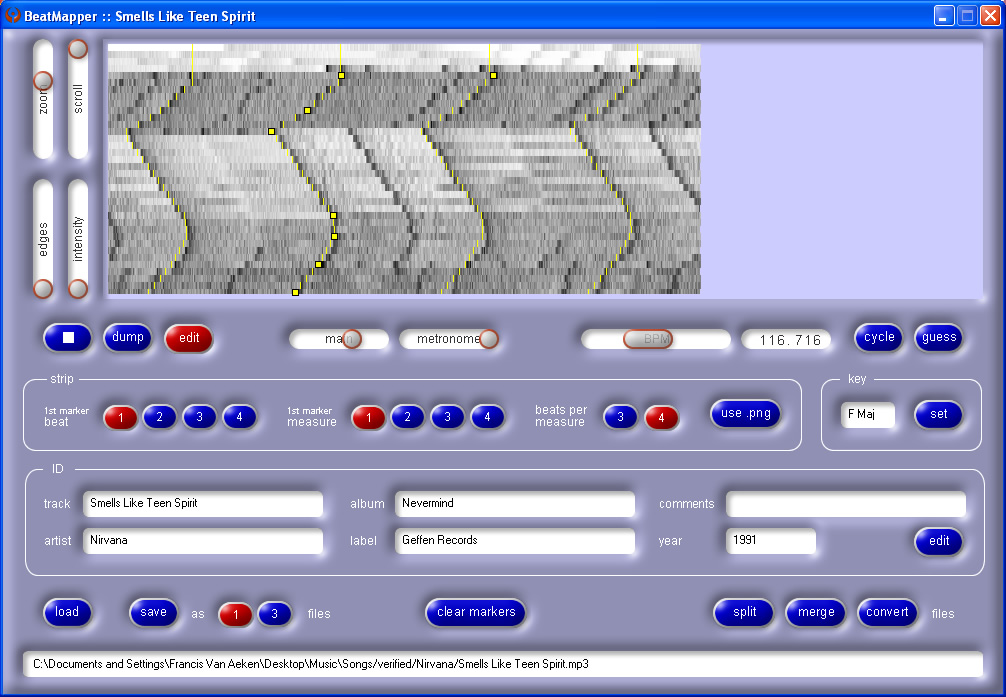Click the load button

(67, 613)
